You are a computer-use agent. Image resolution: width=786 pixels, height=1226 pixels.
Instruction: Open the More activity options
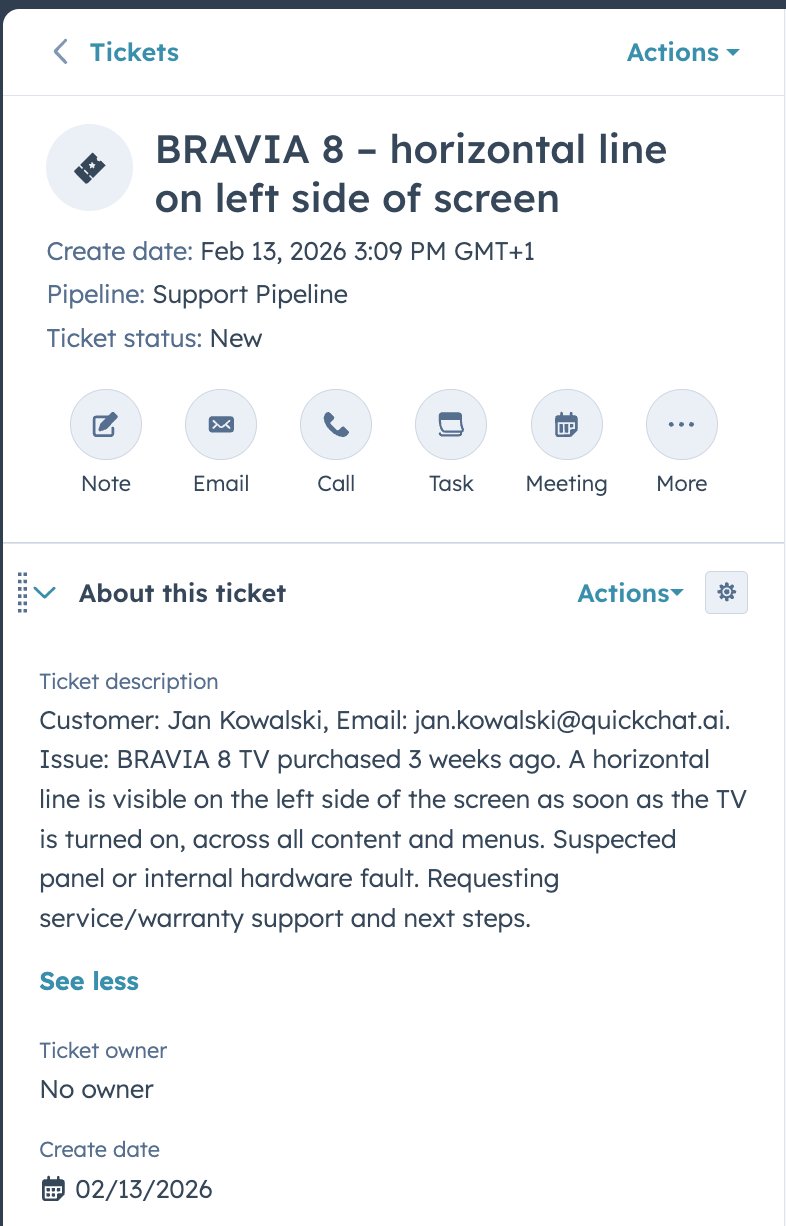pos(681,424)
